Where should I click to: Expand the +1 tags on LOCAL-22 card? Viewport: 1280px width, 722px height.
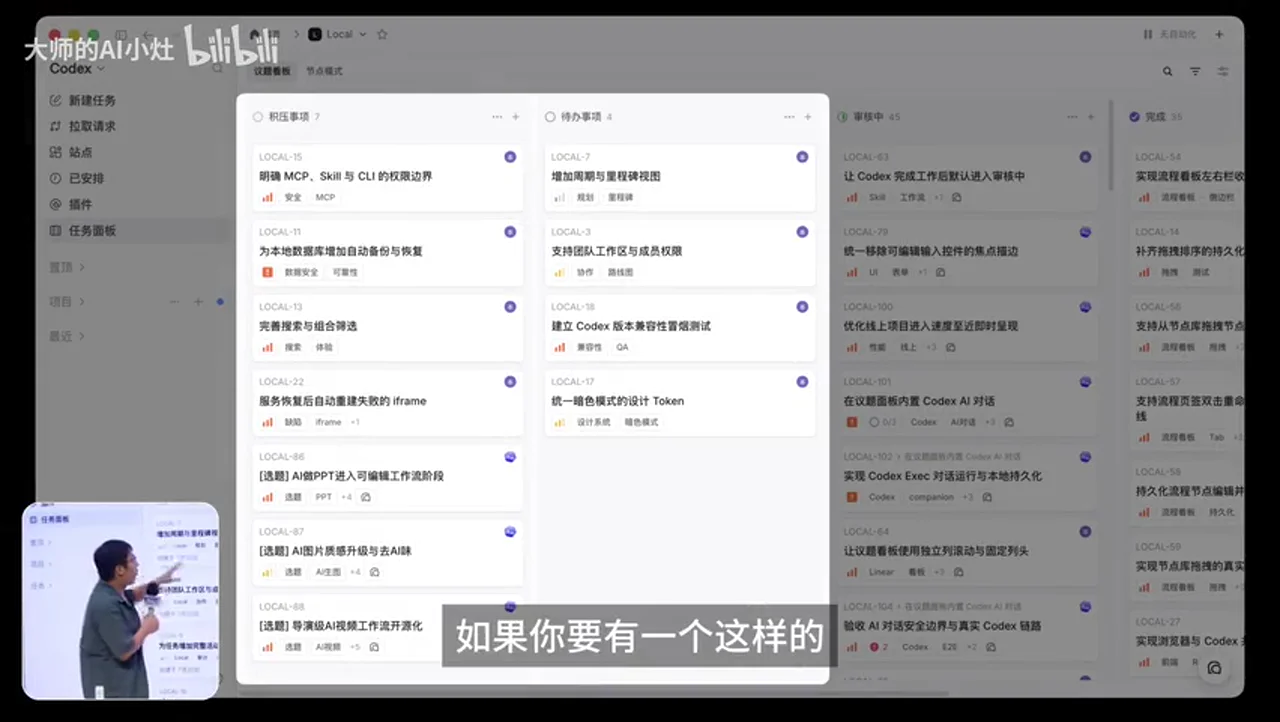(x=355, y=422)
